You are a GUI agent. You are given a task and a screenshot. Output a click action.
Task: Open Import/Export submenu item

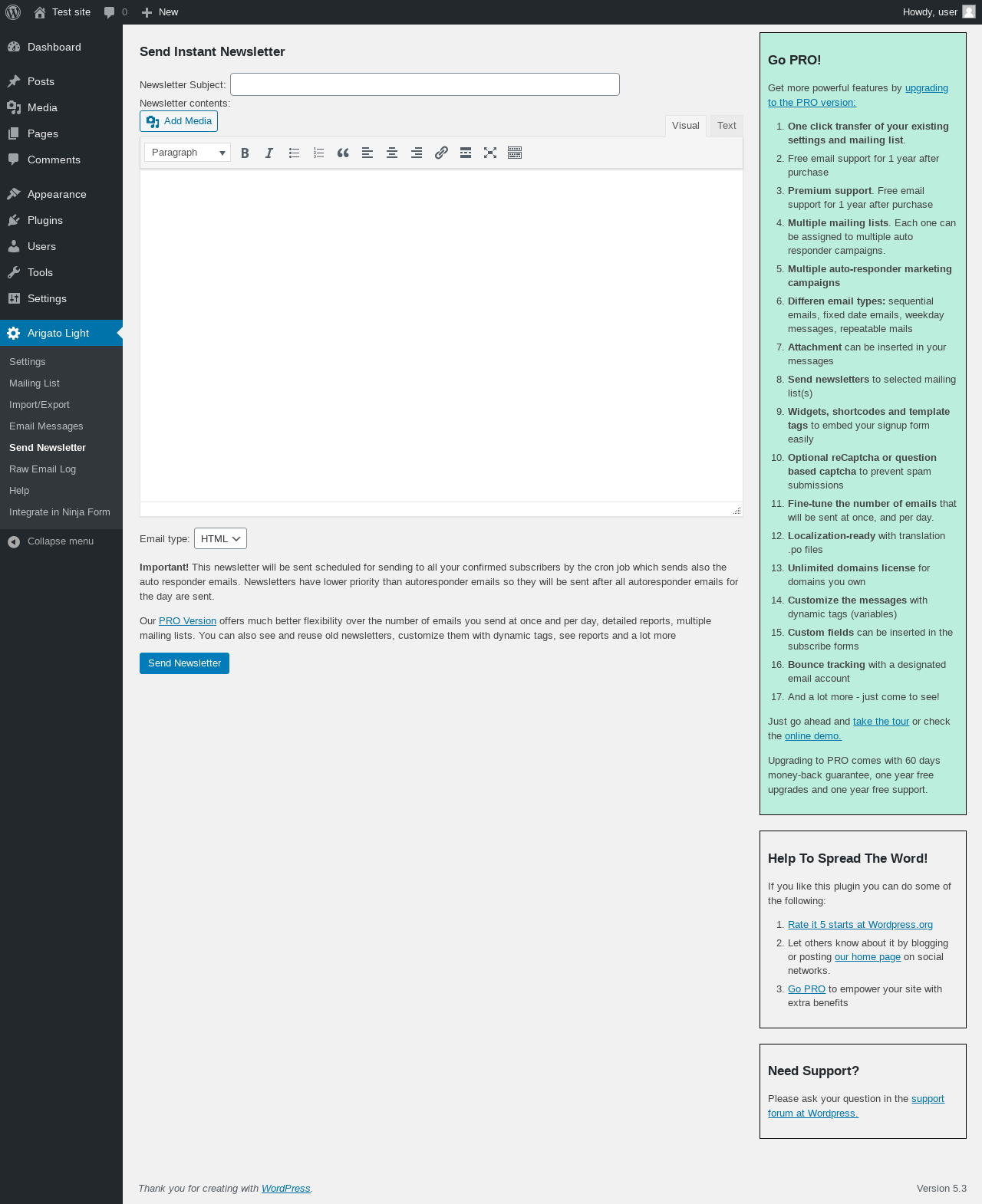pyautogui.click(x=39, y=405)
